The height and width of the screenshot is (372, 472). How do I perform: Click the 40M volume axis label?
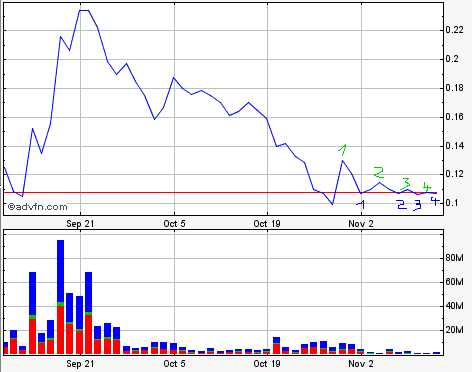[455, 306]
